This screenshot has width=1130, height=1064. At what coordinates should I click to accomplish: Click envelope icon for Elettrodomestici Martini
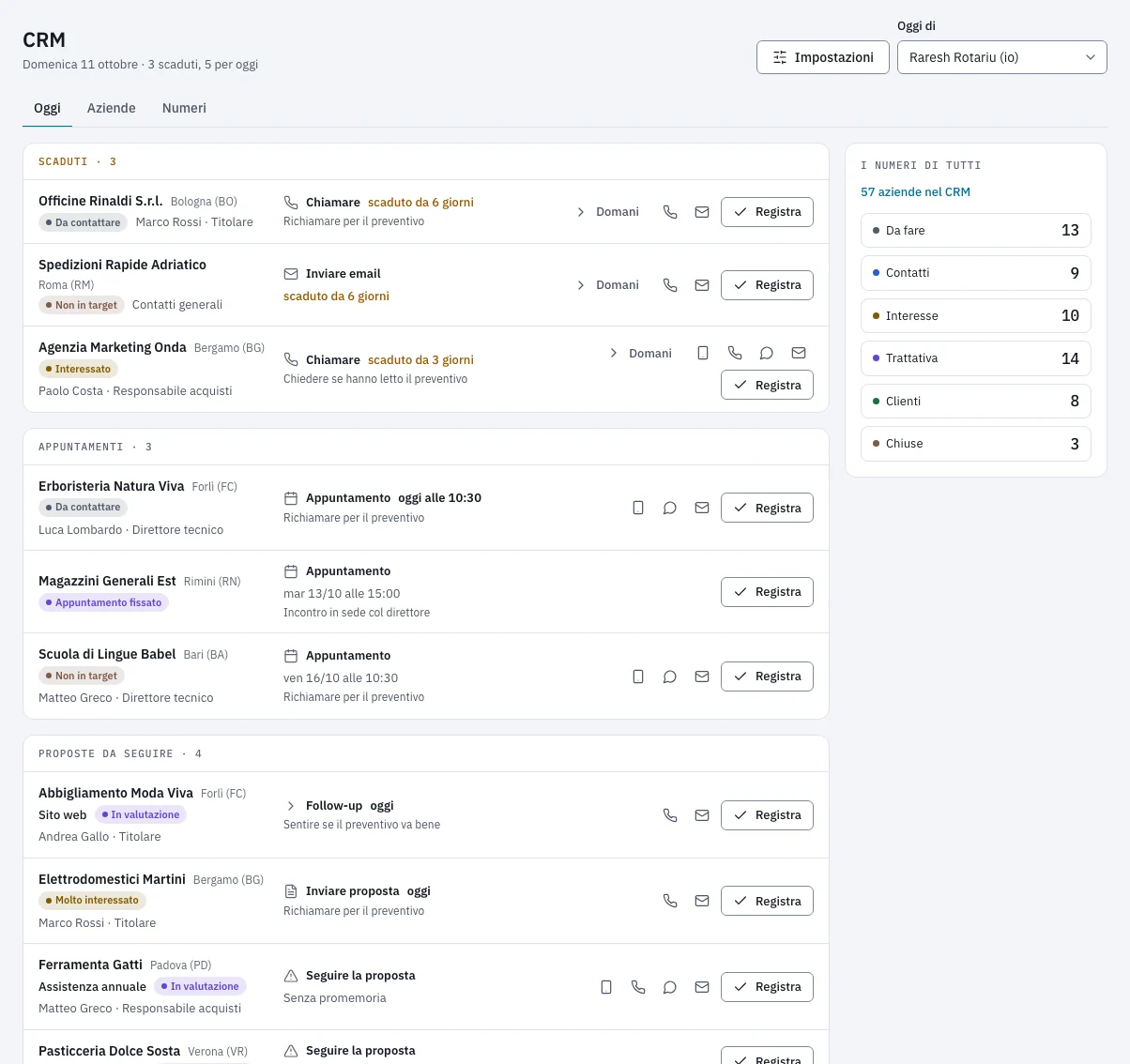click(x=702, y=901)
